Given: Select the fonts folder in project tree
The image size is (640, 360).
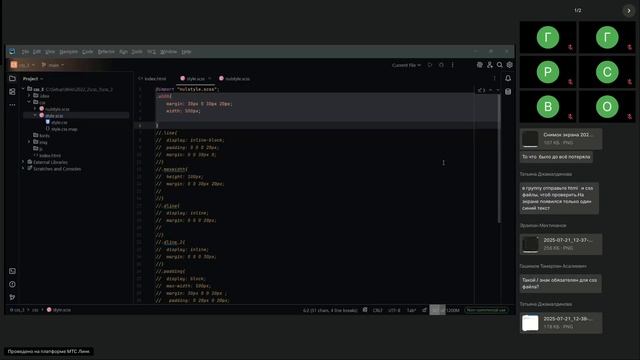Looking at the screenshot, I should pos(41,136).
